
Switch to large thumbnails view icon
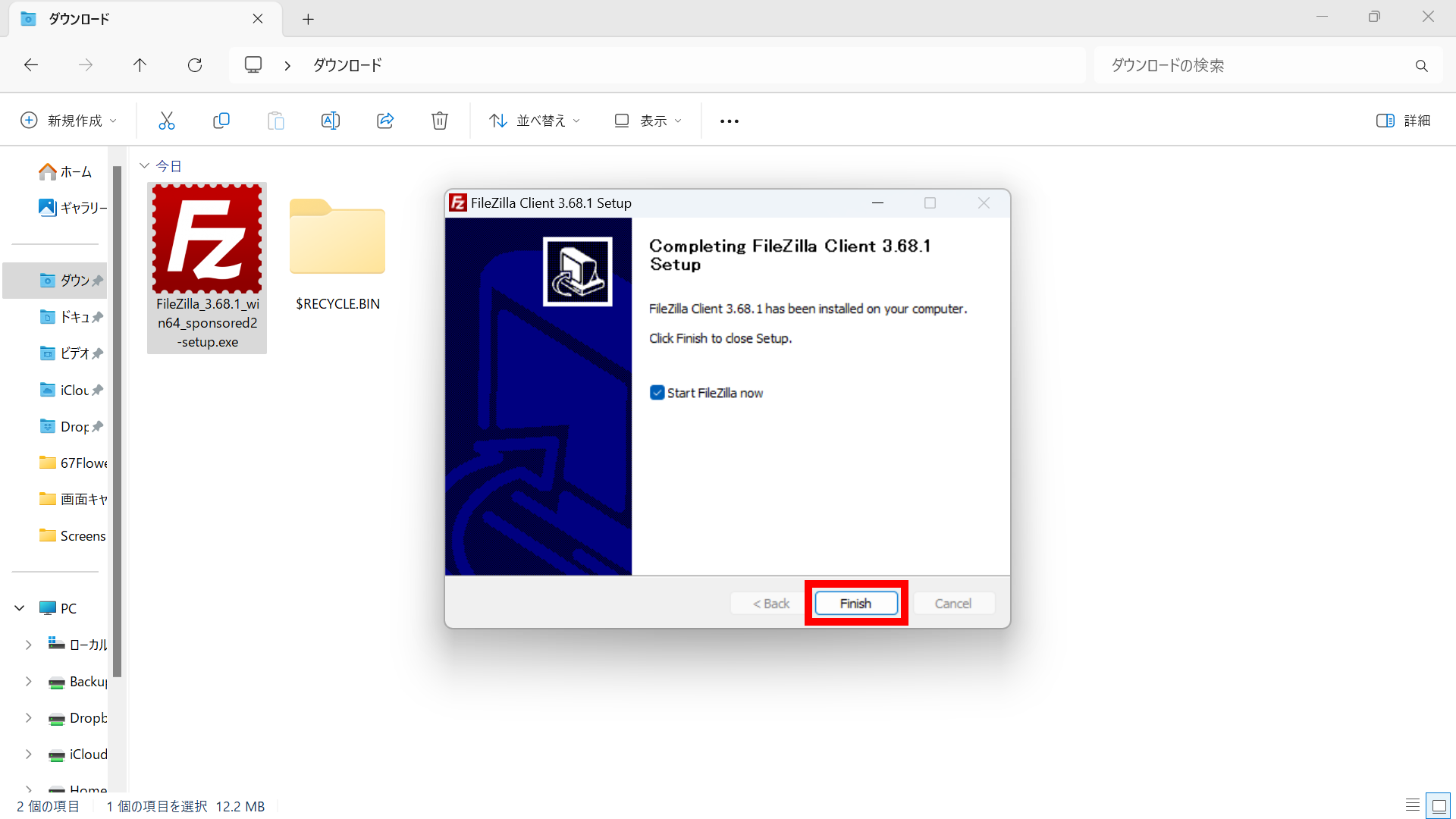tap(1439, 805)
